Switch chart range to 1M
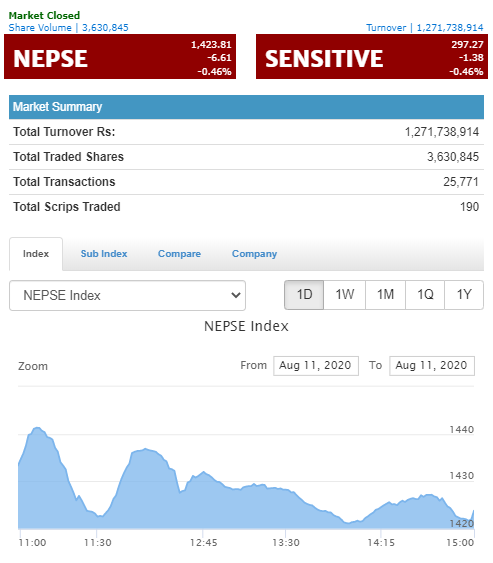Image resolution: width=493 pixels, height=563 pixels. click(385, 295)
